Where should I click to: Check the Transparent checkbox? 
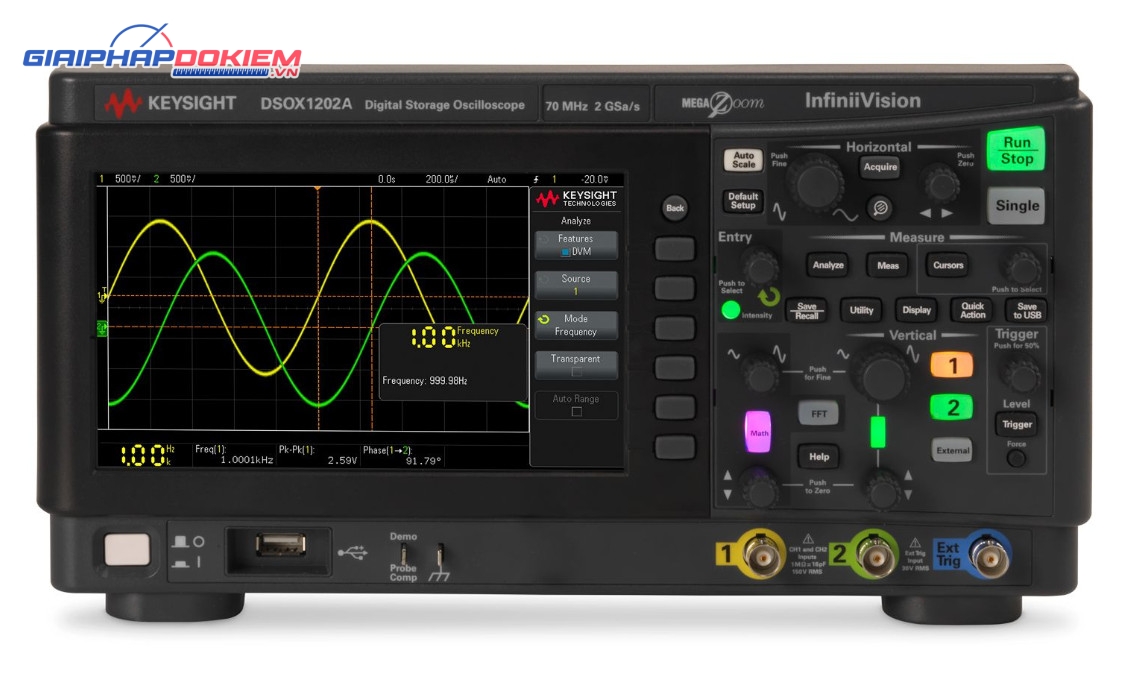point(577,372)
